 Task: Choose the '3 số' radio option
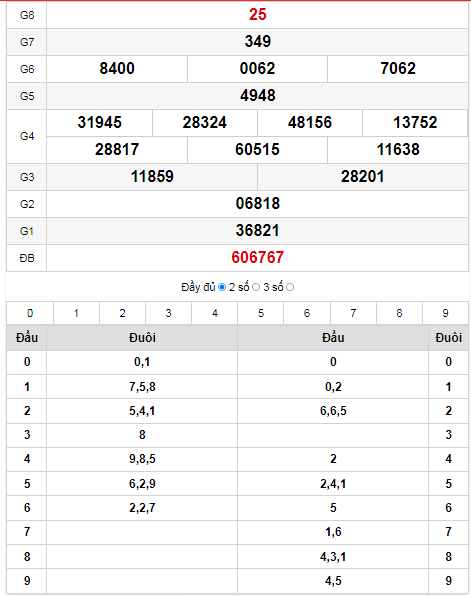[290, 287]
